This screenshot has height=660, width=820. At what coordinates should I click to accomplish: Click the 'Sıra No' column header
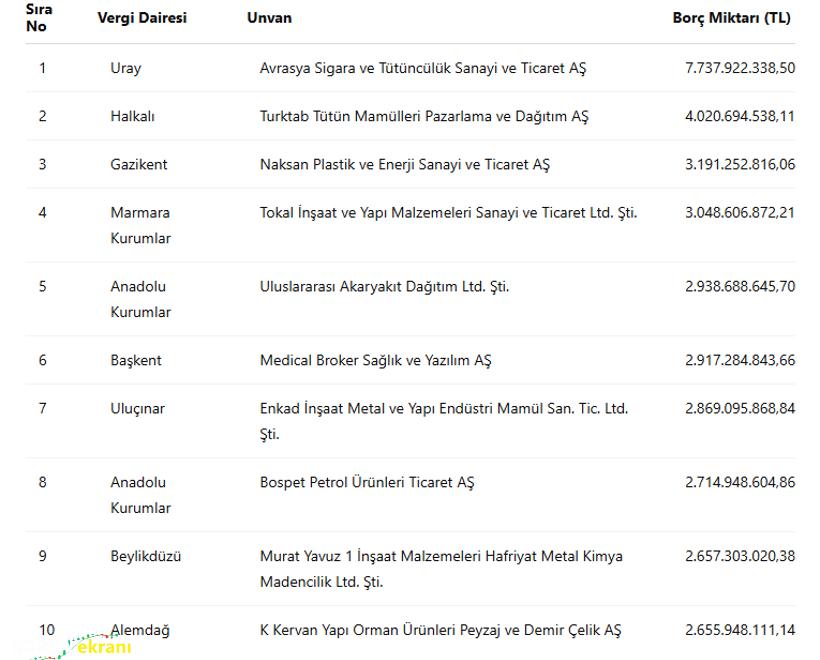(x=39, y=18)
